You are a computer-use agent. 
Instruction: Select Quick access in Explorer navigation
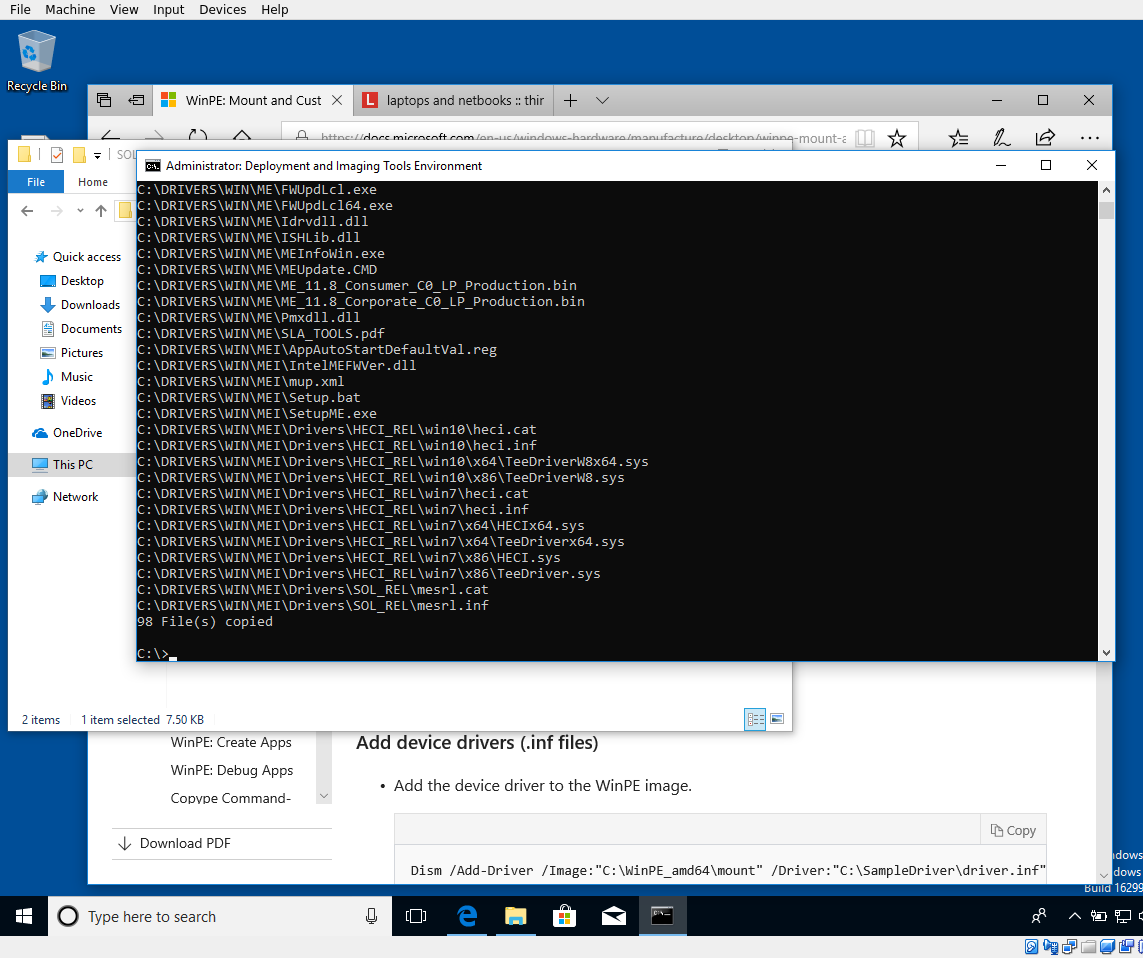coord(87,257)
